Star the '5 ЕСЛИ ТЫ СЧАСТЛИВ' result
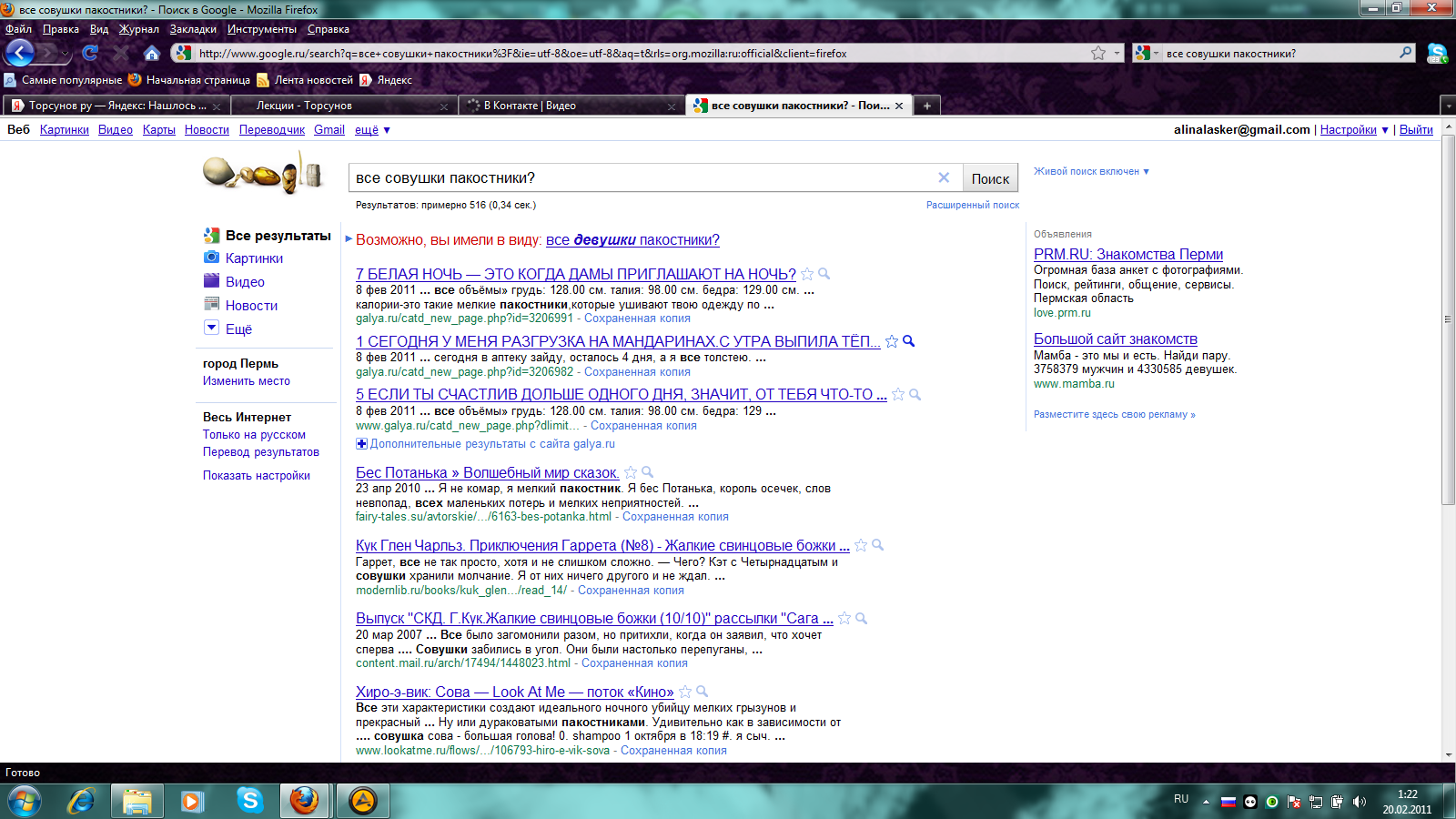The width and height of the screenshot is (1456, 819). [898, 394]
